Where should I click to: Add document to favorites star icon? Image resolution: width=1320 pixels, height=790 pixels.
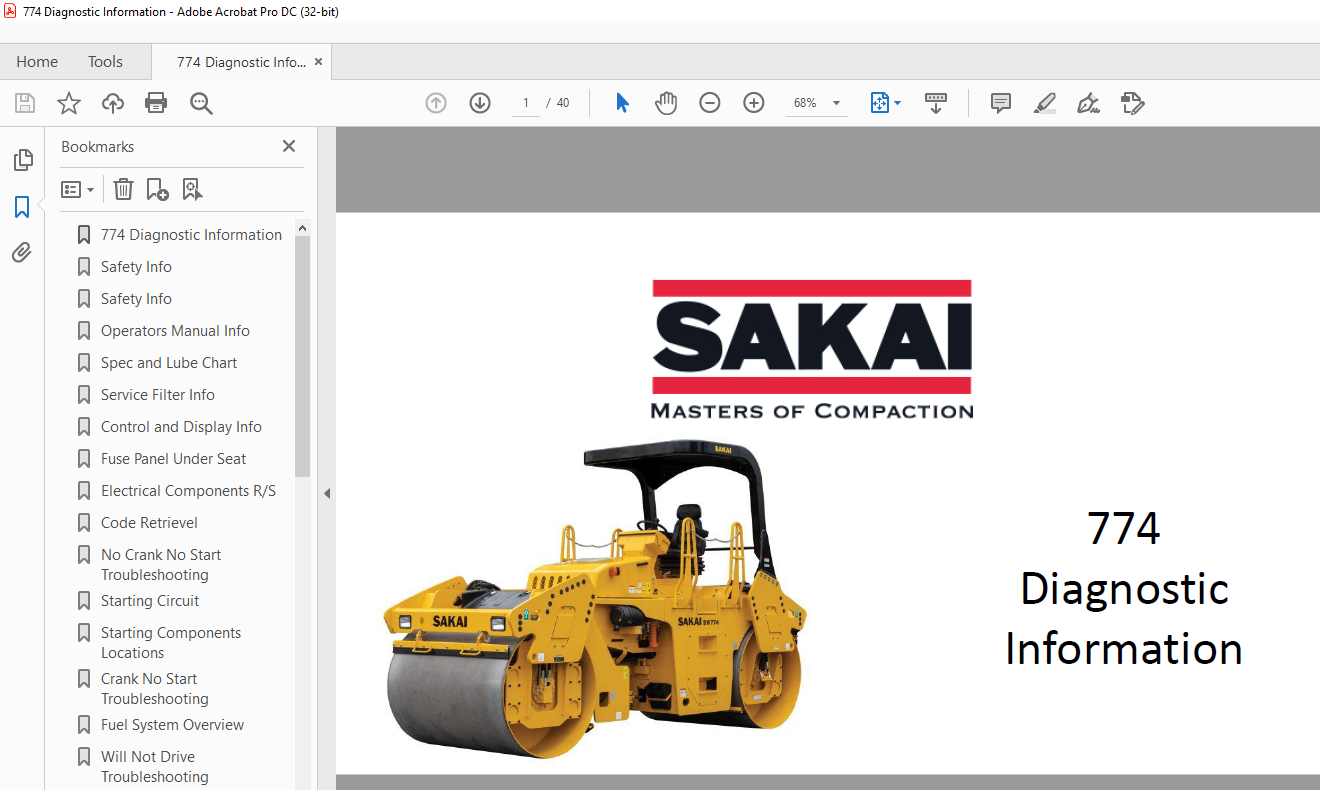click(x=68, y=103)
